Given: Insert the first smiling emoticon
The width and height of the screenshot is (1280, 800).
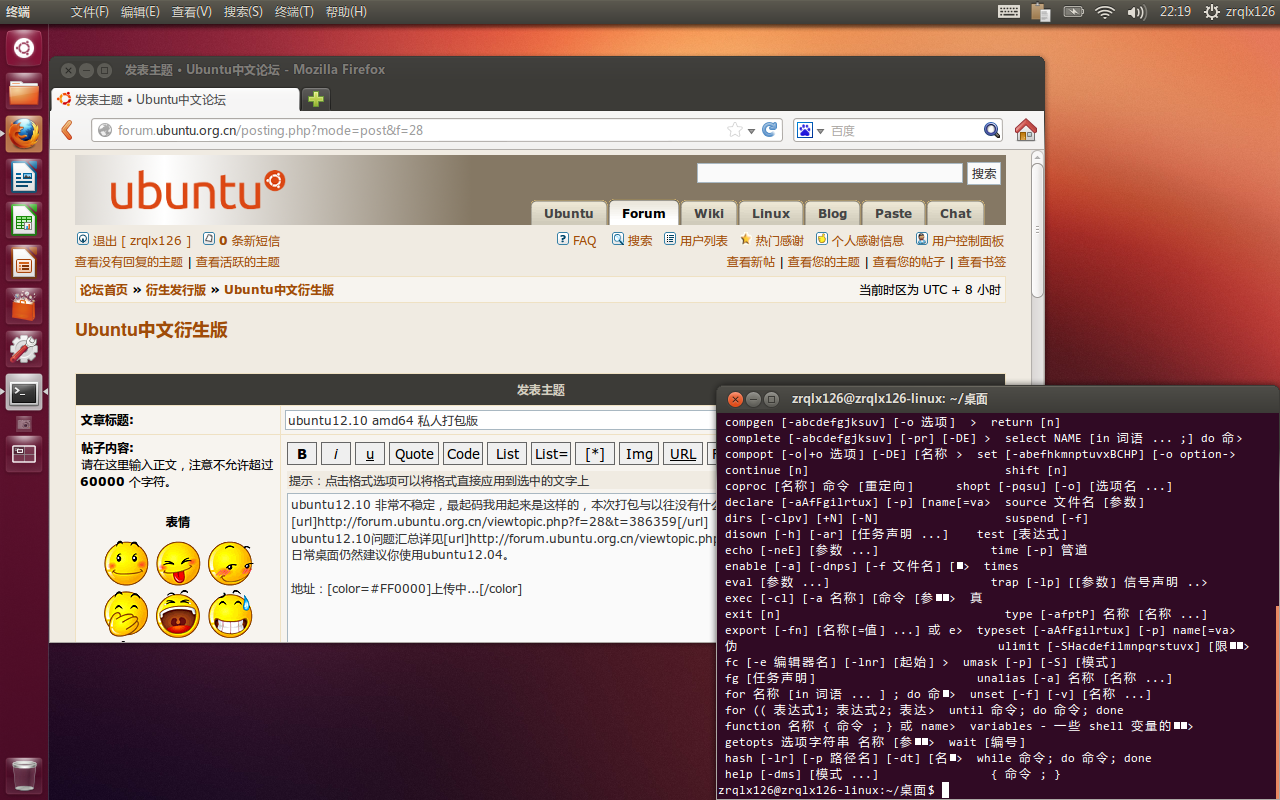Looking at the screenshot, I should pos(126,564).
